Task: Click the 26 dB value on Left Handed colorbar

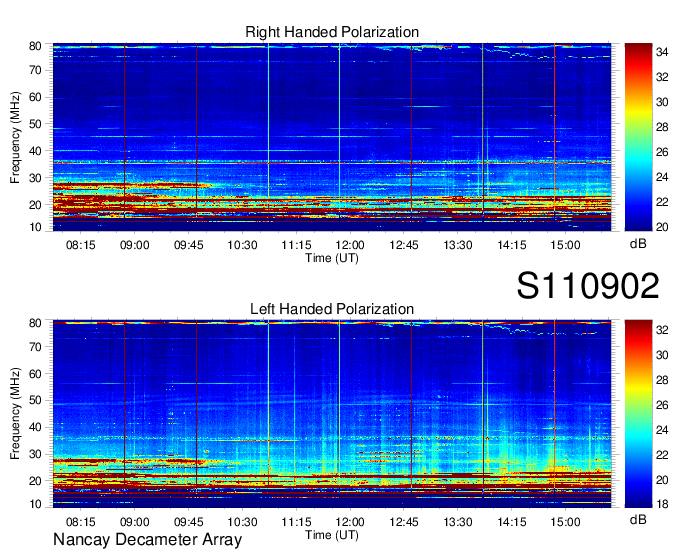Action: [662, 405]
